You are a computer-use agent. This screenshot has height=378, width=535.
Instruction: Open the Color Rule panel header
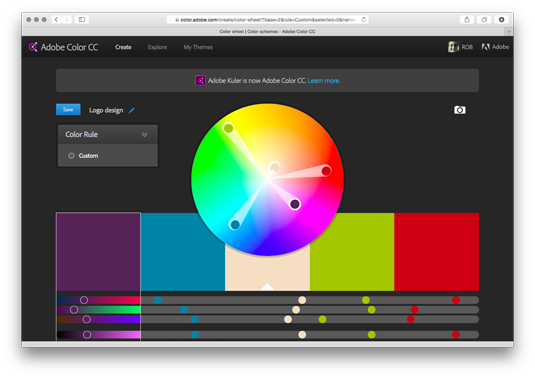tap(108, 134)
